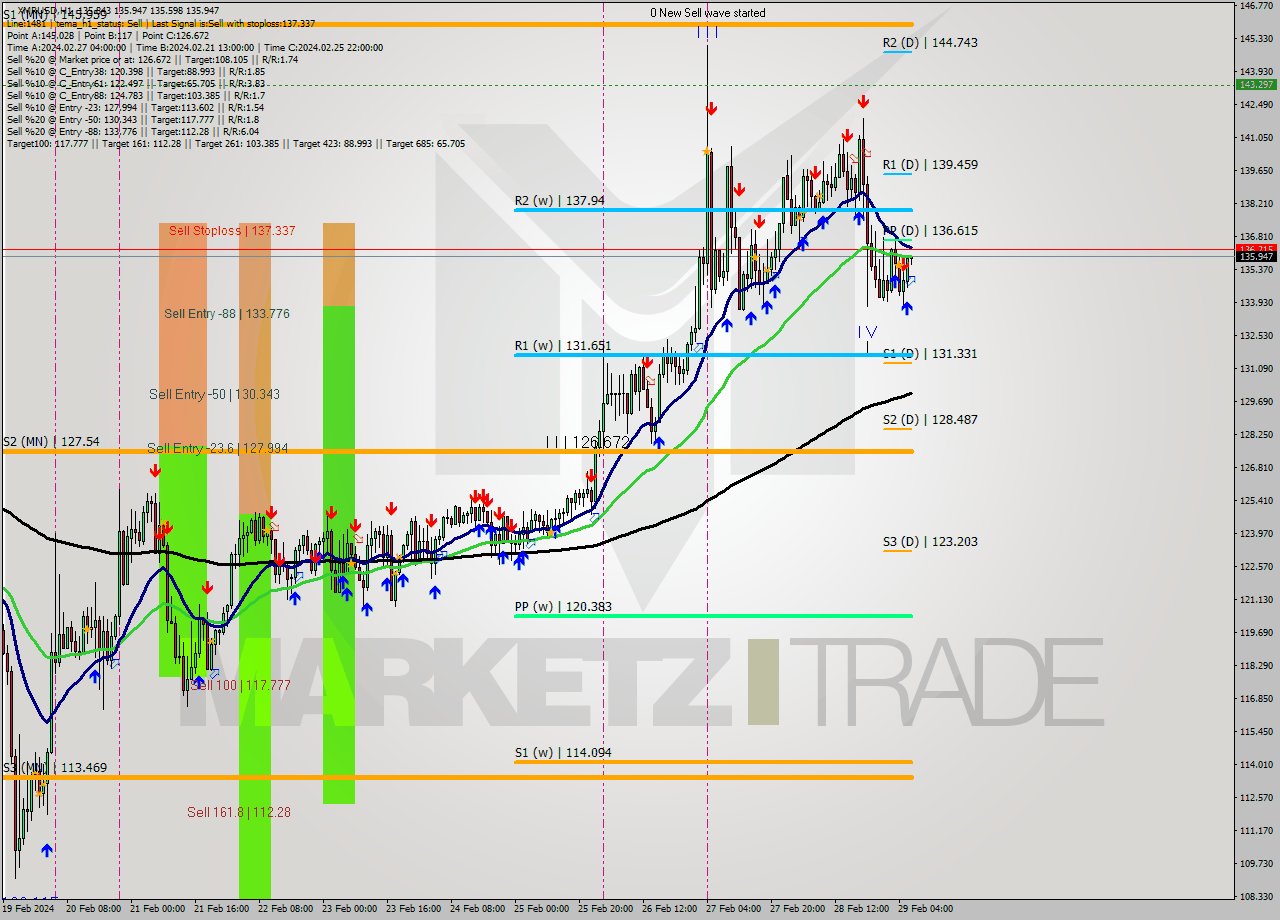1280x920 pixels.
Task: Select the 'S1 (w) | 114.094' weekly label
Action: tap(563, 753)
